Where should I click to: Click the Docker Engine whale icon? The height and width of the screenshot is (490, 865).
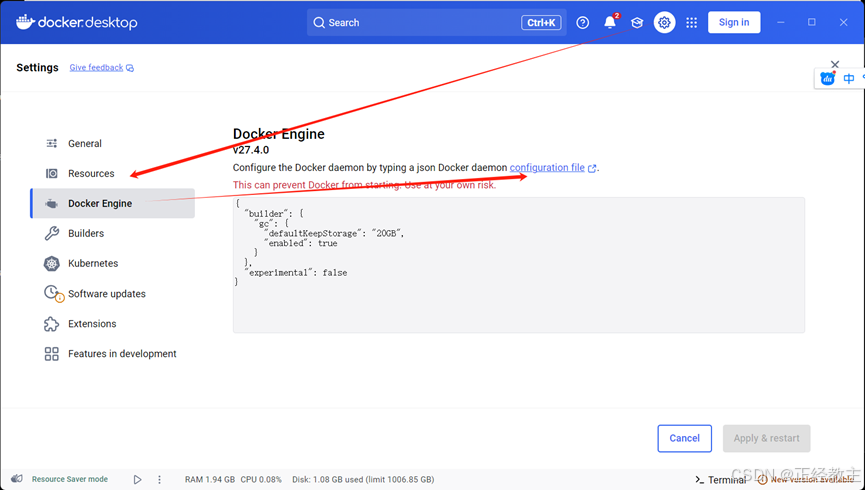tap(52, 204)
